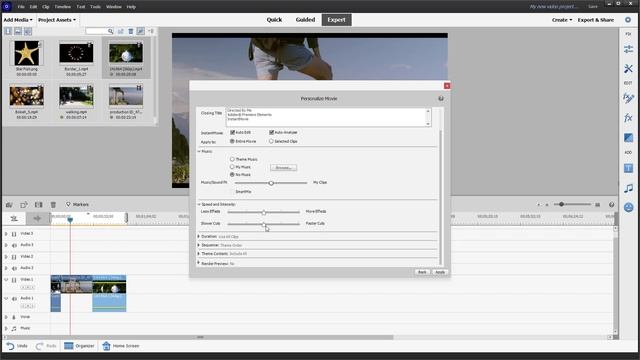This screenshot has height=360, width=640.
Task: Click the Video 1 track film icon
Action: [14, 280]
